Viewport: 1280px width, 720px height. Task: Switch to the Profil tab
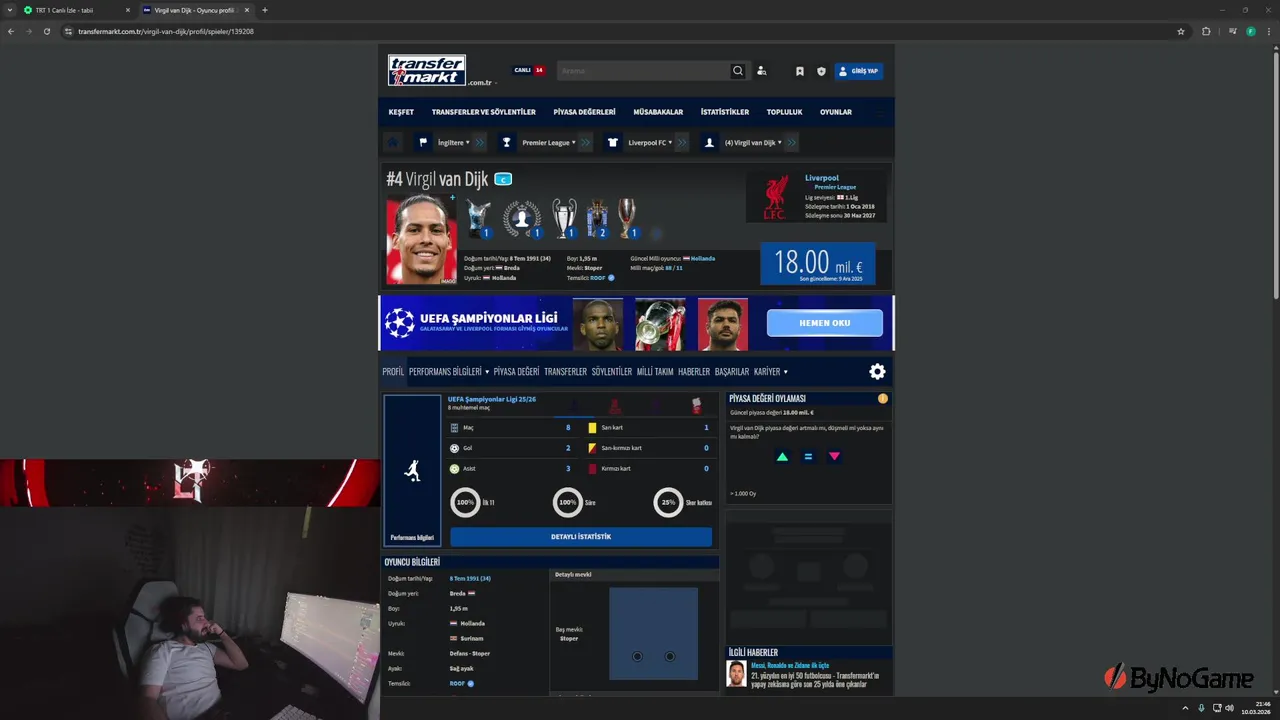(x=393, y=372)
